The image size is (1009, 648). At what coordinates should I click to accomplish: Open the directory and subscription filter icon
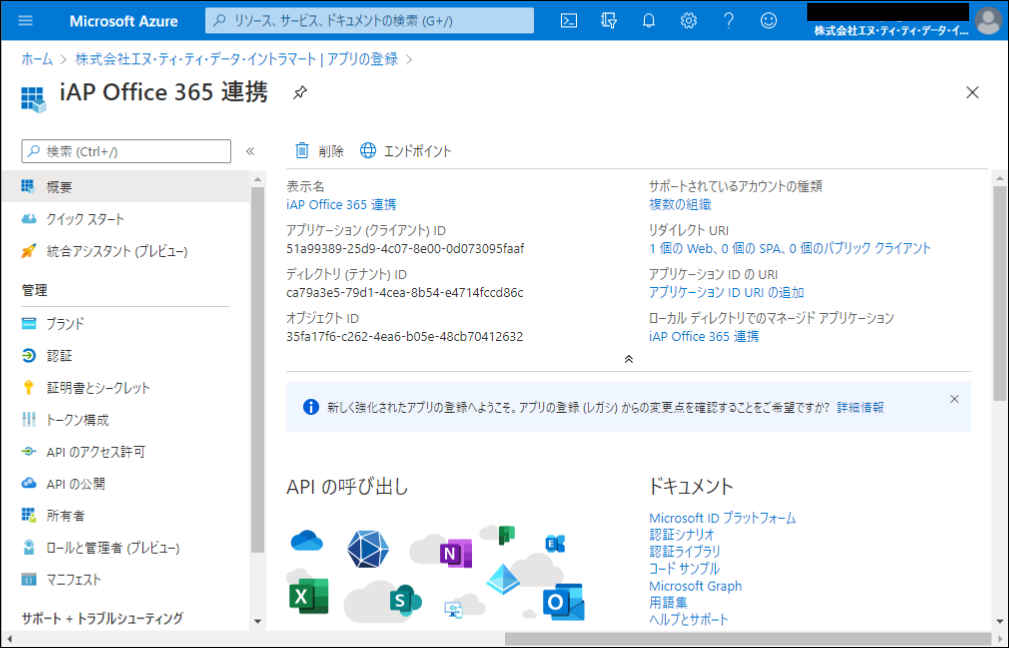(609, 21)
